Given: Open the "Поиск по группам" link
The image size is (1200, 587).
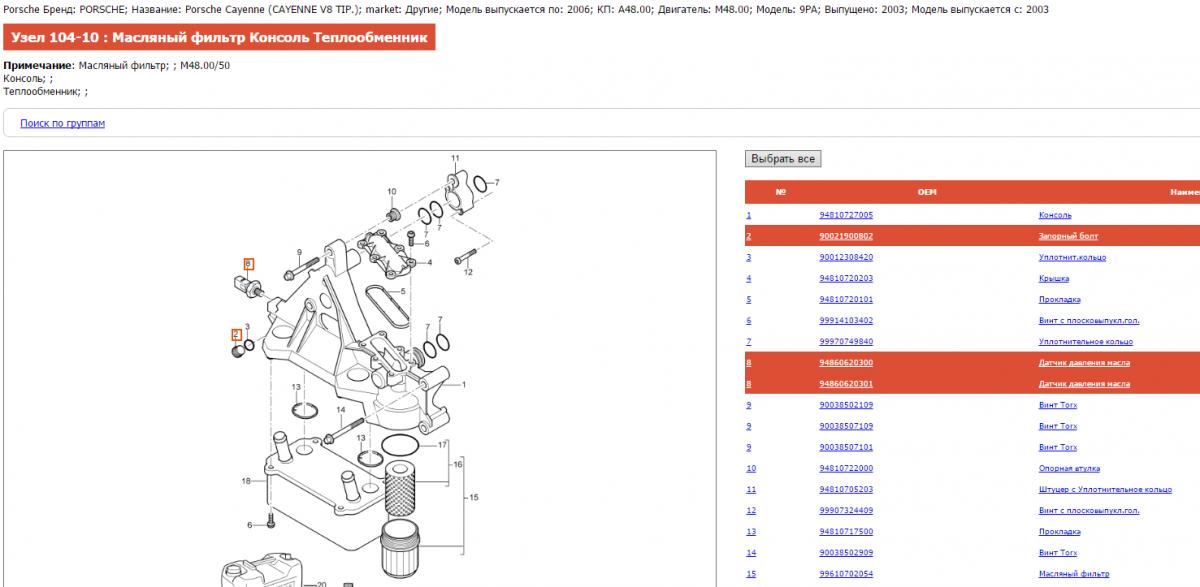Looking at the screenshot, I should click(62, 124).
